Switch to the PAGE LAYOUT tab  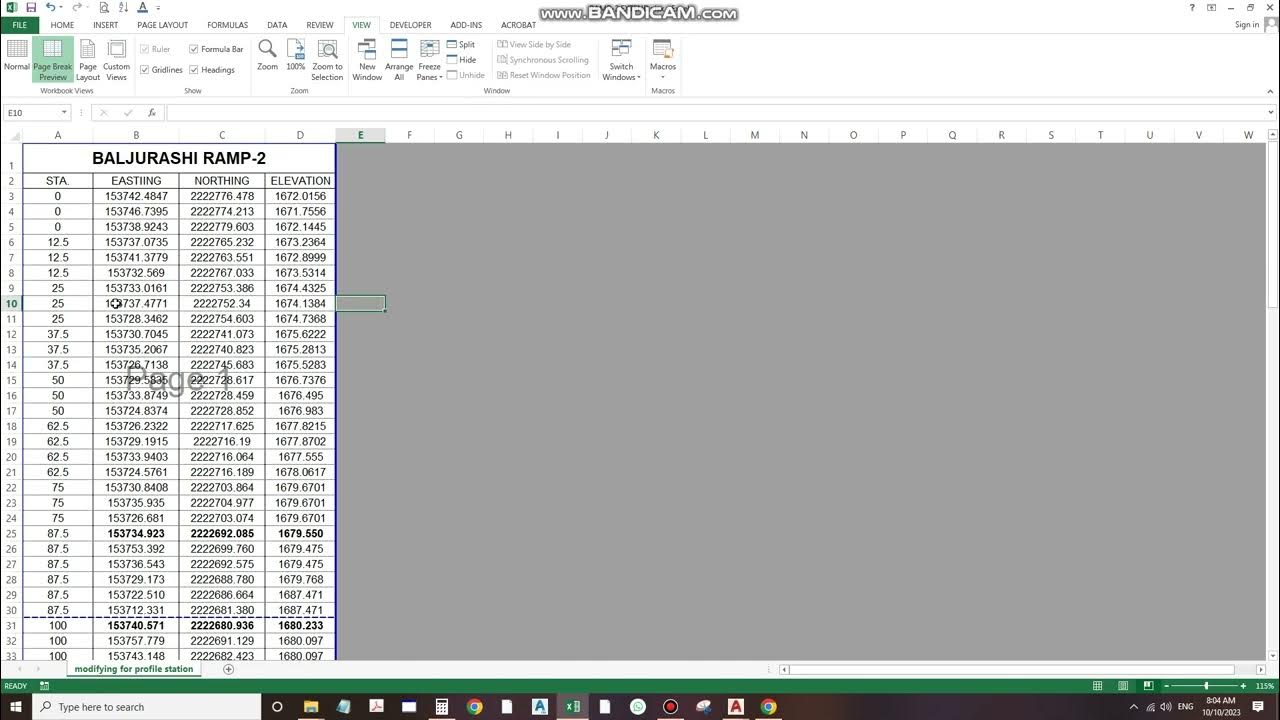[162, 25]
